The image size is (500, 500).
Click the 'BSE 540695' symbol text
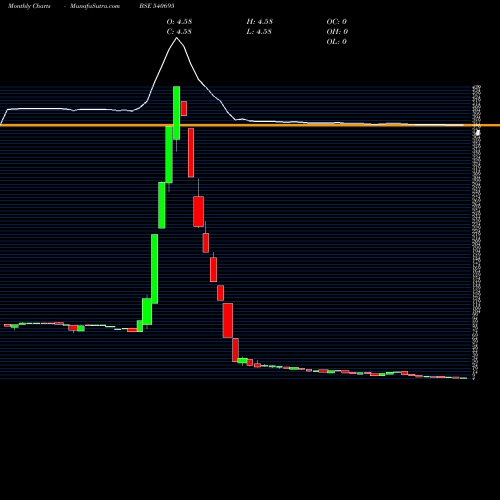tap(157, 6)
